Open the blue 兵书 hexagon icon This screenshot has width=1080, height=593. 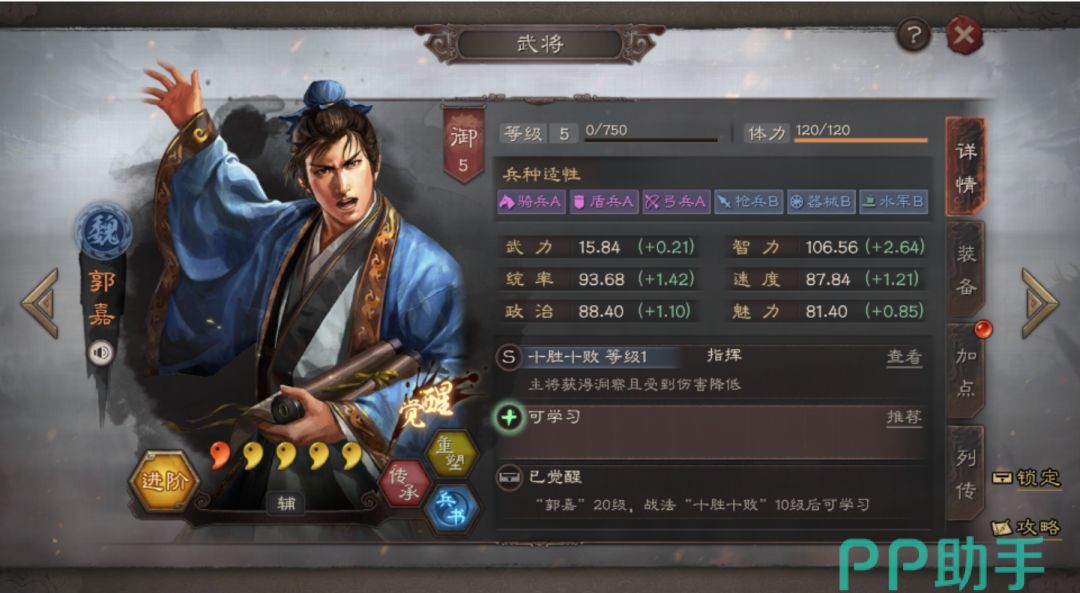pyautogui.click(x=450, y=510)
